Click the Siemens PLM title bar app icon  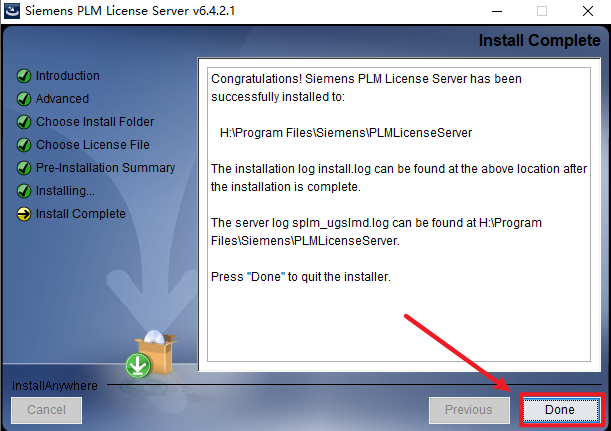point(11,11)
